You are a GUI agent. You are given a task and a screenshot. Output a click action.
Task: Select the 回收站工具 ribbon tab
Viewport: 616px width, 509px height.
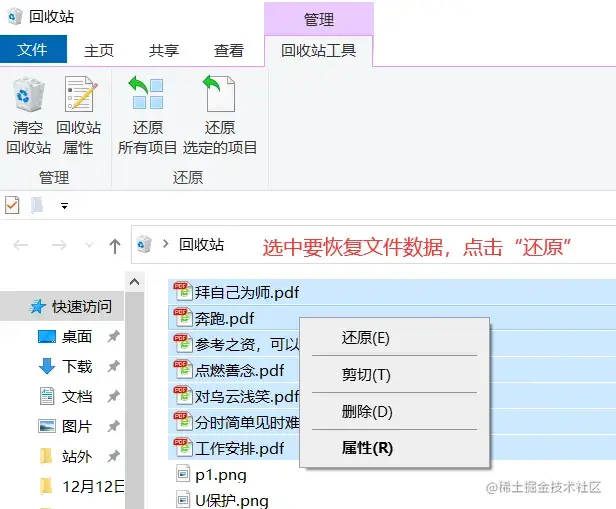click(x=319, y=51)
